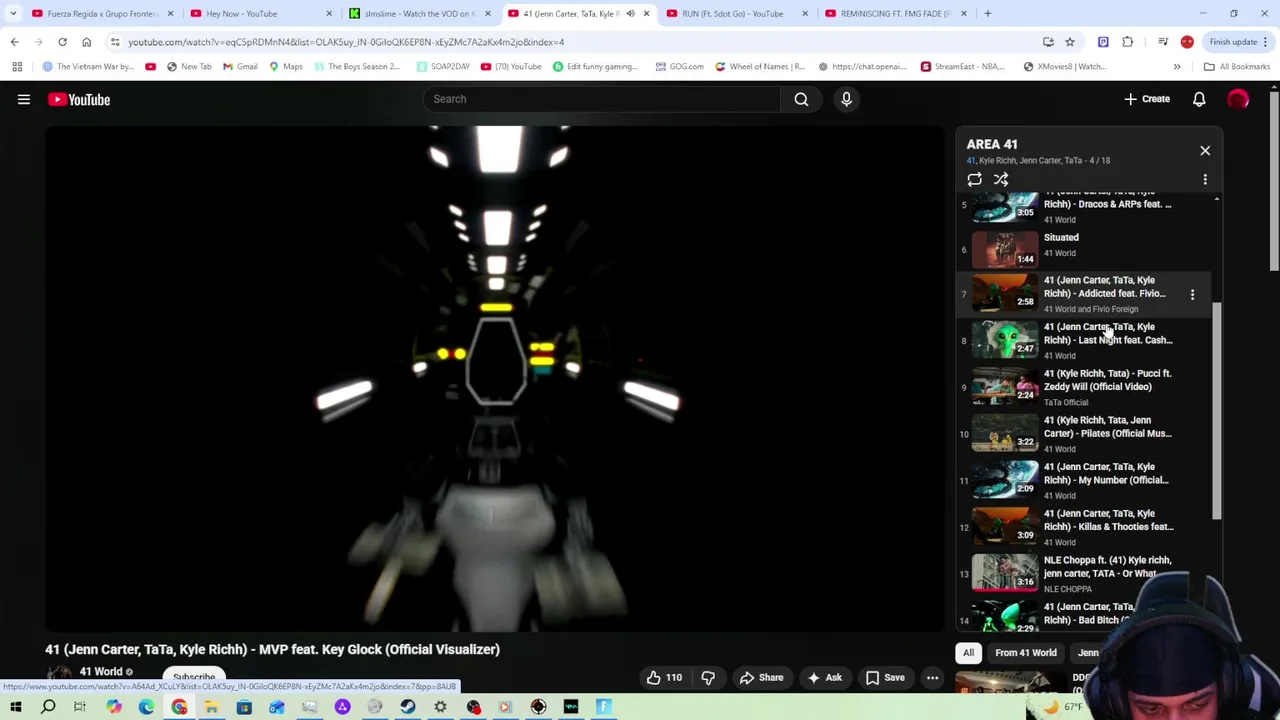This screenshot has width=1280, height=720.
Task: Reload the current page
Action: 62,42
